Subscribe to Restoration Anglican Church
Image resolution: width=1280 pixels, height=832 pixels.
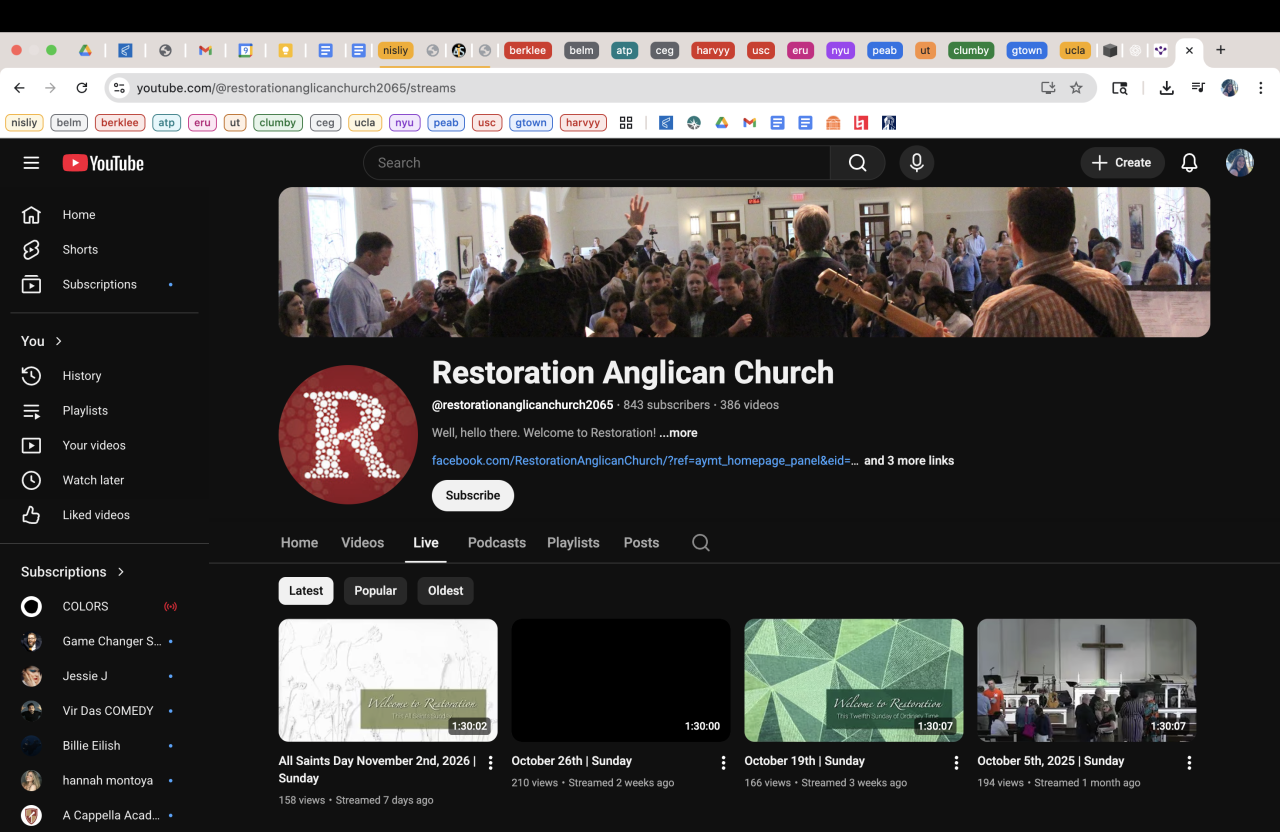[472, 496]
